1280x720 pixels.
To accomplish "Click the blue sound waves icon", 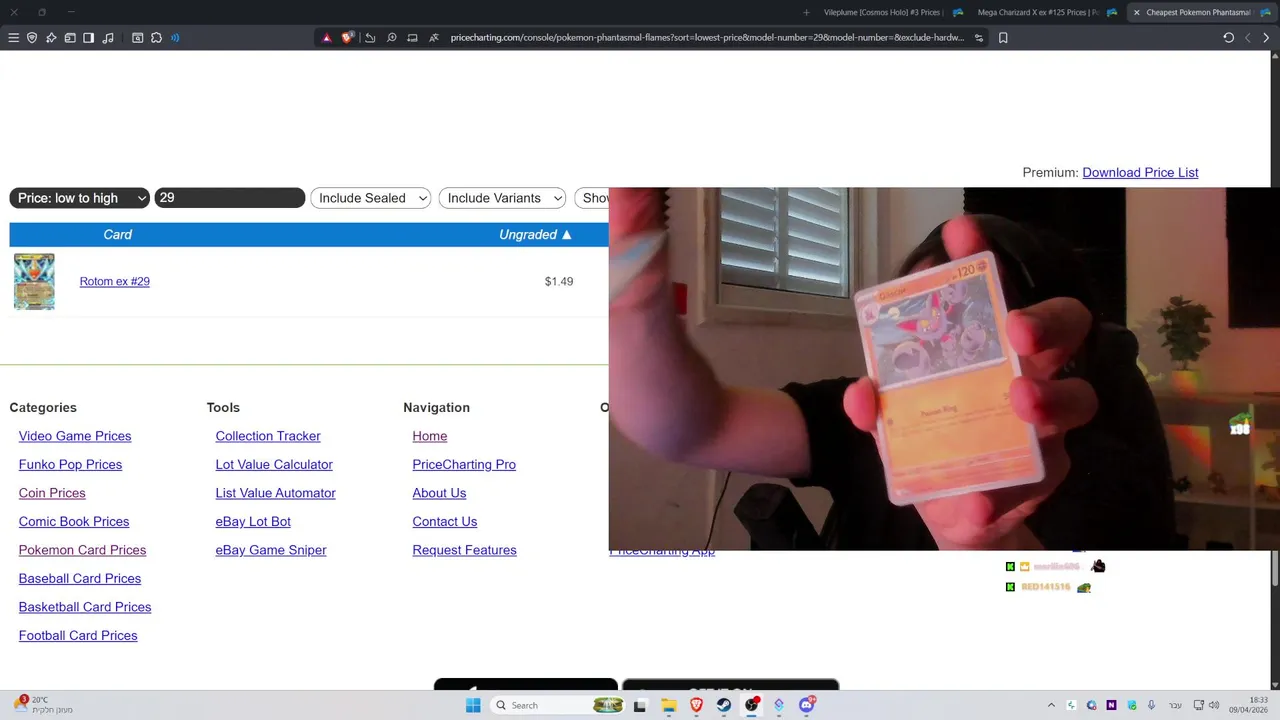I will [175, 38].
